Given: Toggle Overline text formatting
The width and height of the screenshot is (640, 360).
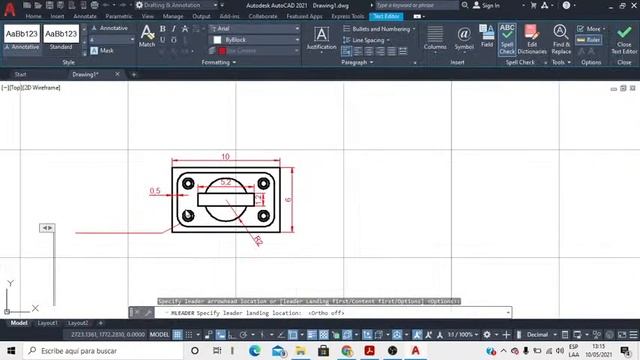Looking at the screenshot, I should pos(173,40).
